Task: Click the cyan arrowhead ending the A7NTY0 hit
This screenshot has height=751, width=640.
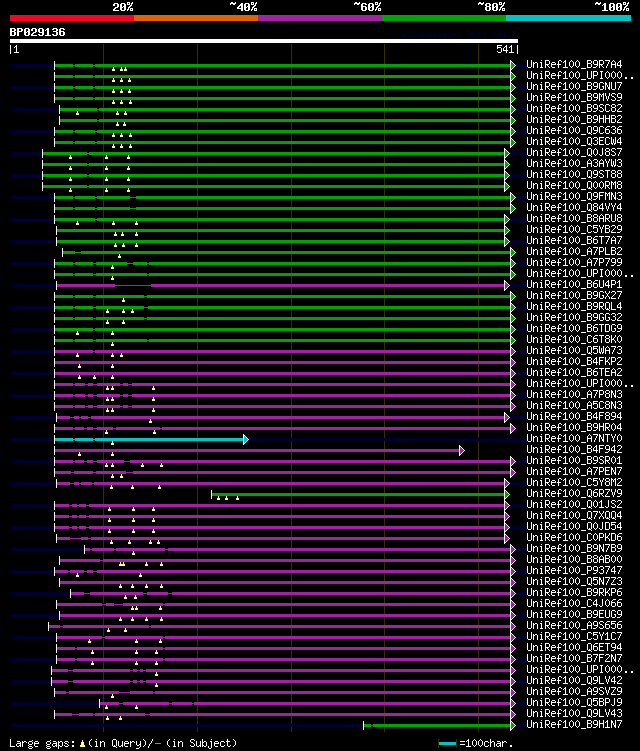Action: coord(246,440)
